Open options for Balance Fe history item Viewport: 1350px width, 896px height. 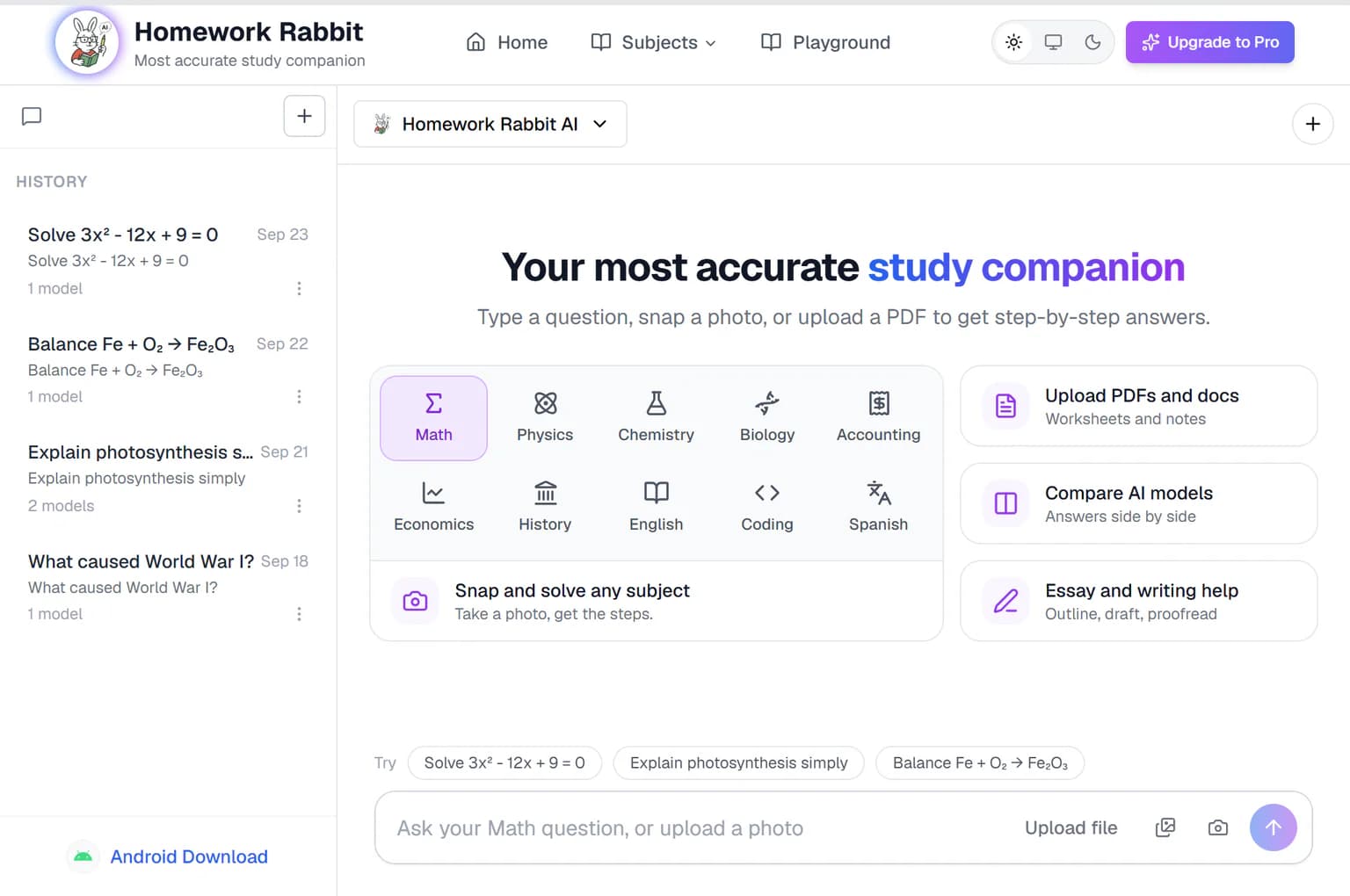point(299,397)
